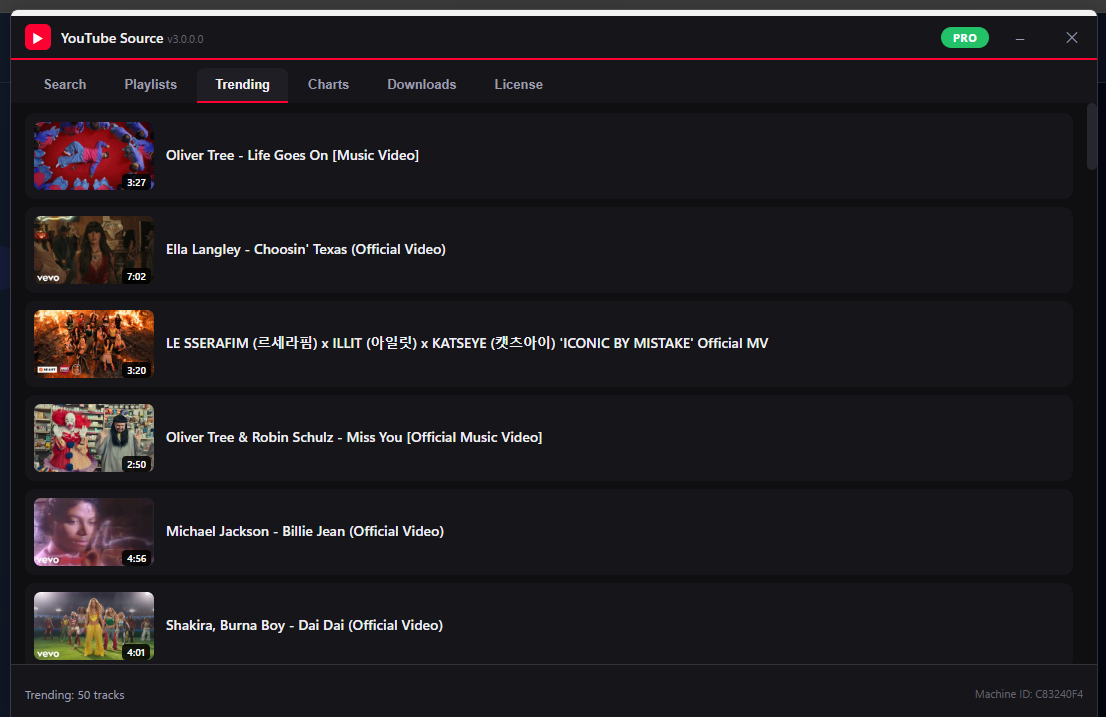The height and width of the screenshot is (717, 1106).
Task: Click 'Trending: 50 tracks' status text
Action: pyautogui.click(x=75, y=695)
